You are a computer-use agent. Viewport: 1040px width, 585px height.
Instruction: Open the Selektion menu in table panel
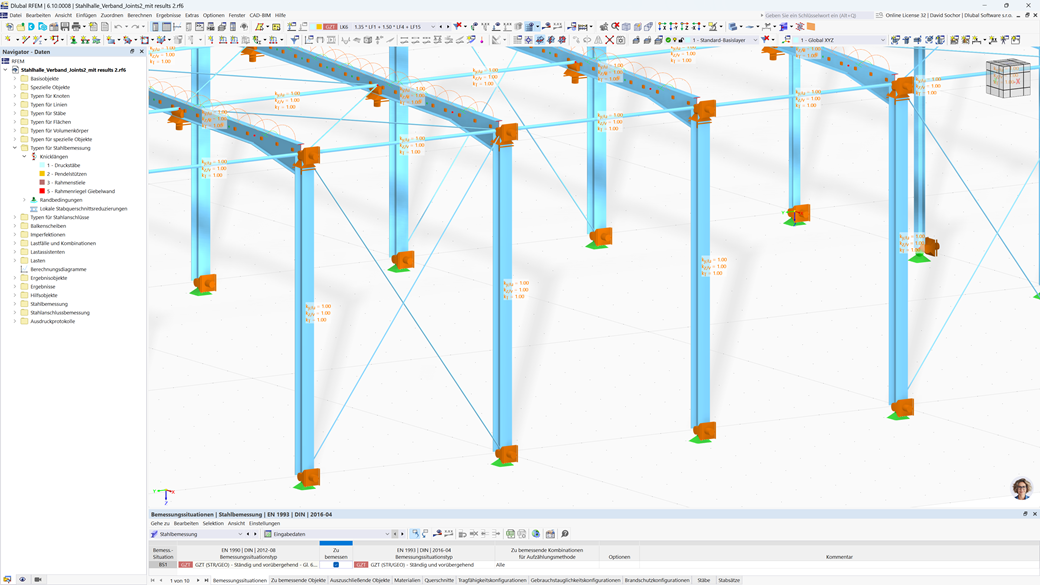tap(213, 523)
